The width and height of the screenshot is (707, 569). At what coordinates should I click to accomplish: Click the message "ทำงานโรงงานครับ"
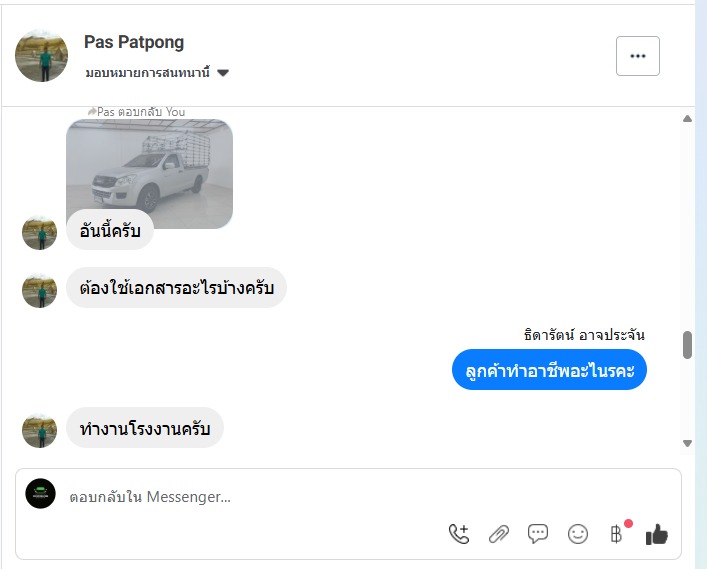[145, 429]
